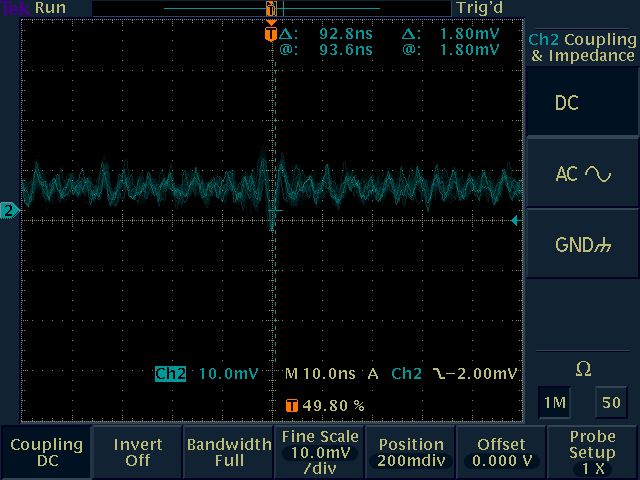
Task: Select Position 200mdiv setting
Action: pos(411,452)
